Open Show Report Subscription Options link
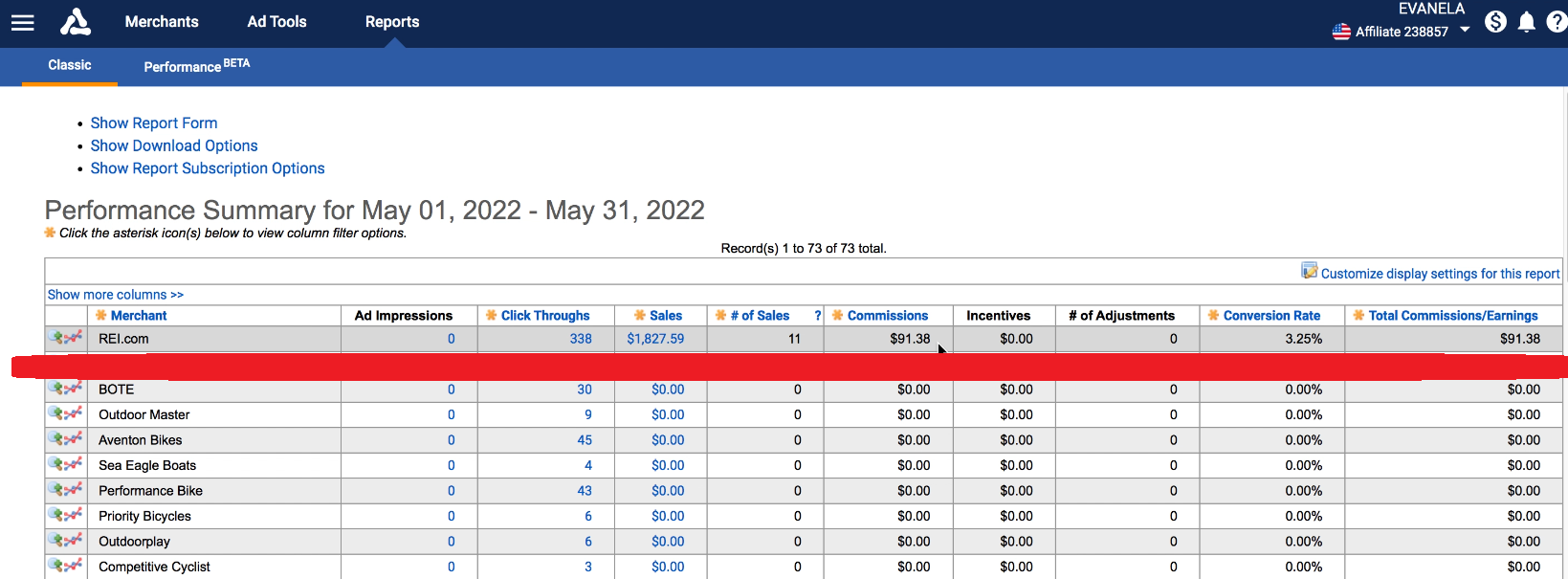1568x579 pixels. (208, 168)
